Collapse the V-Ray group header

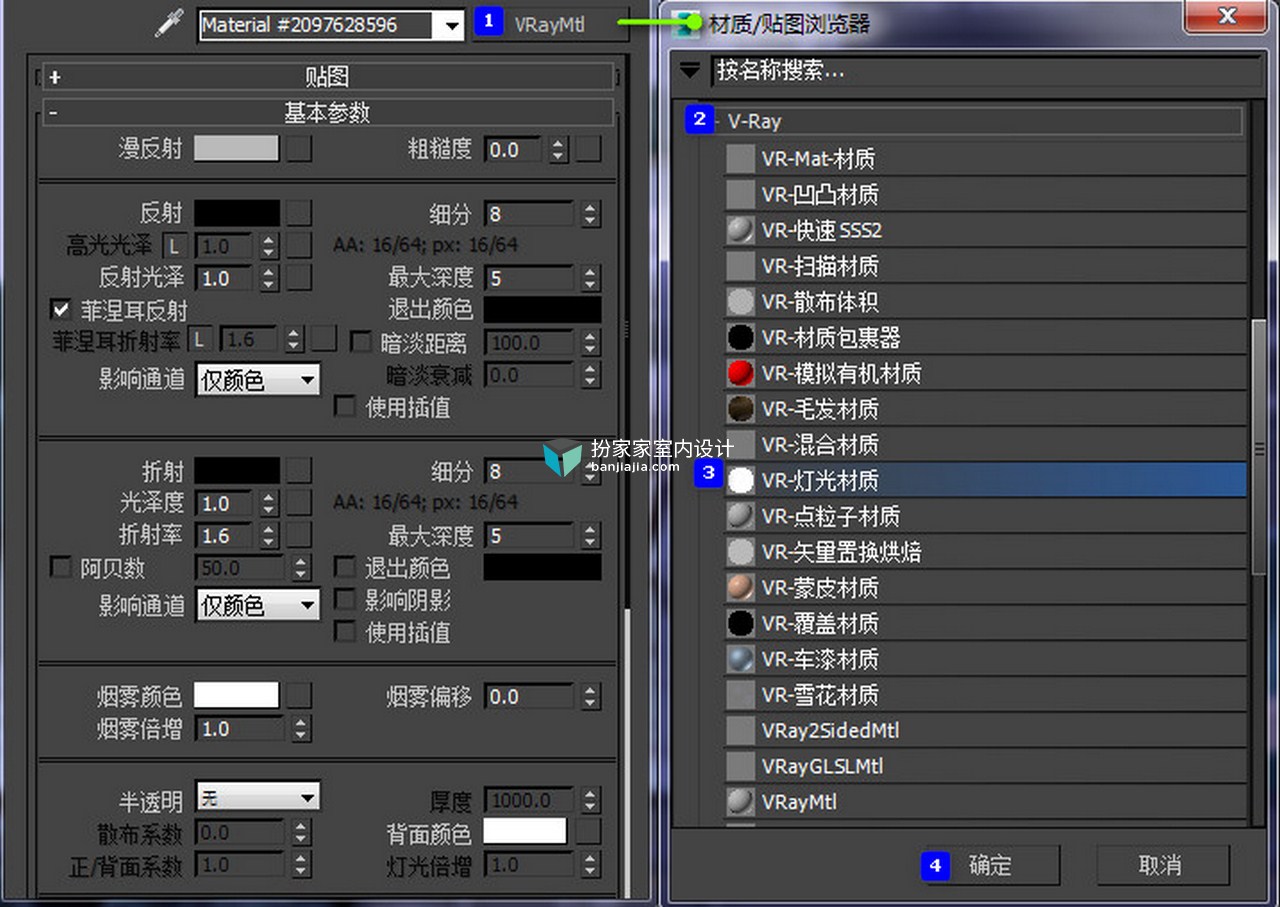pos(978,121)
